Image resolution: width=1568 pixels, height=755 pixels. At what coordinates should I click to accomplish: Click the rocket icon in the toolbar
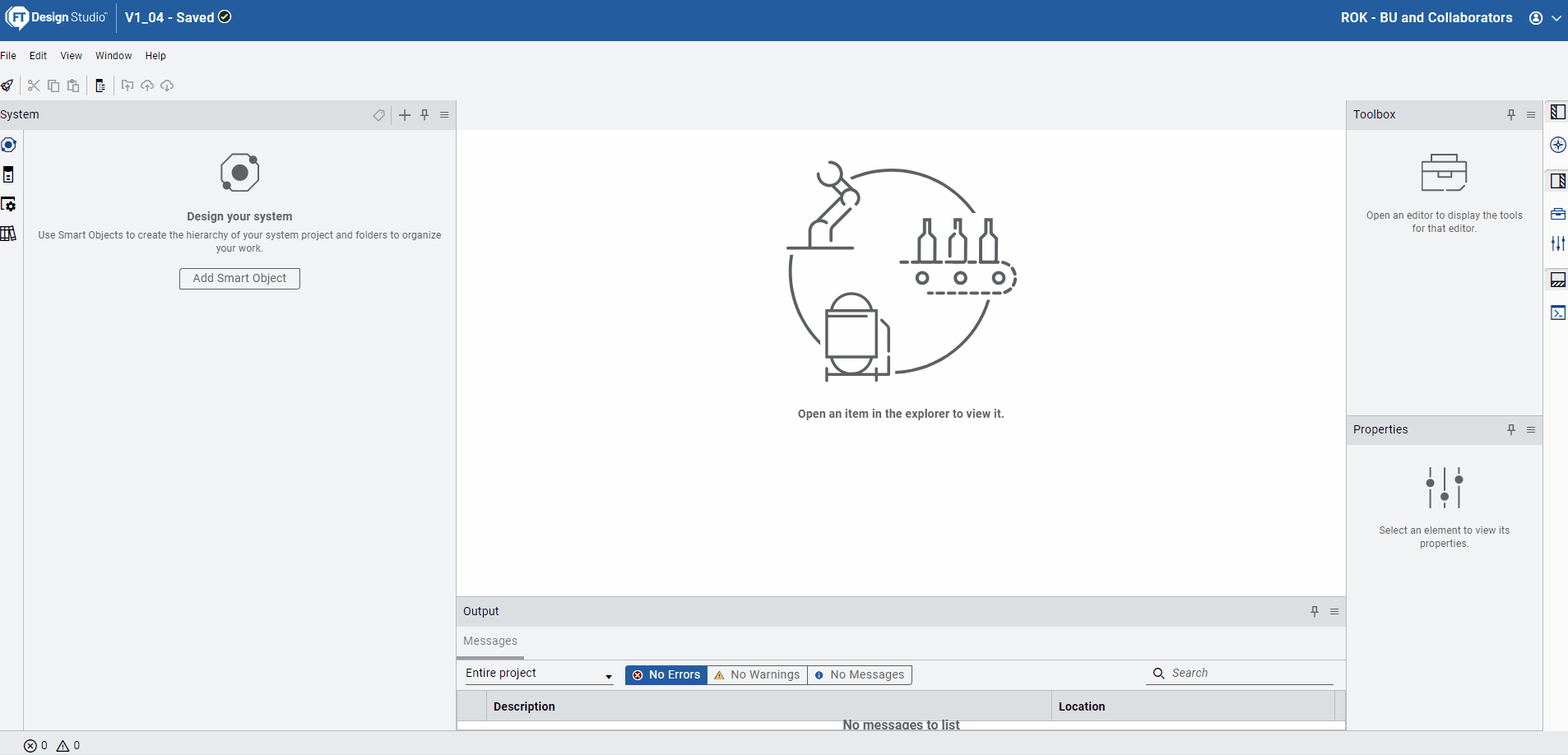tap(7, 86)
